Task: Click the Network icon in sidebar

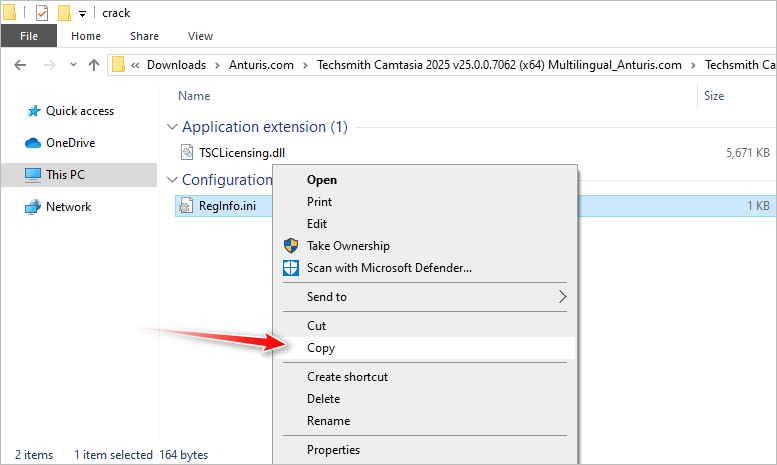Action: tap(32, 207)
